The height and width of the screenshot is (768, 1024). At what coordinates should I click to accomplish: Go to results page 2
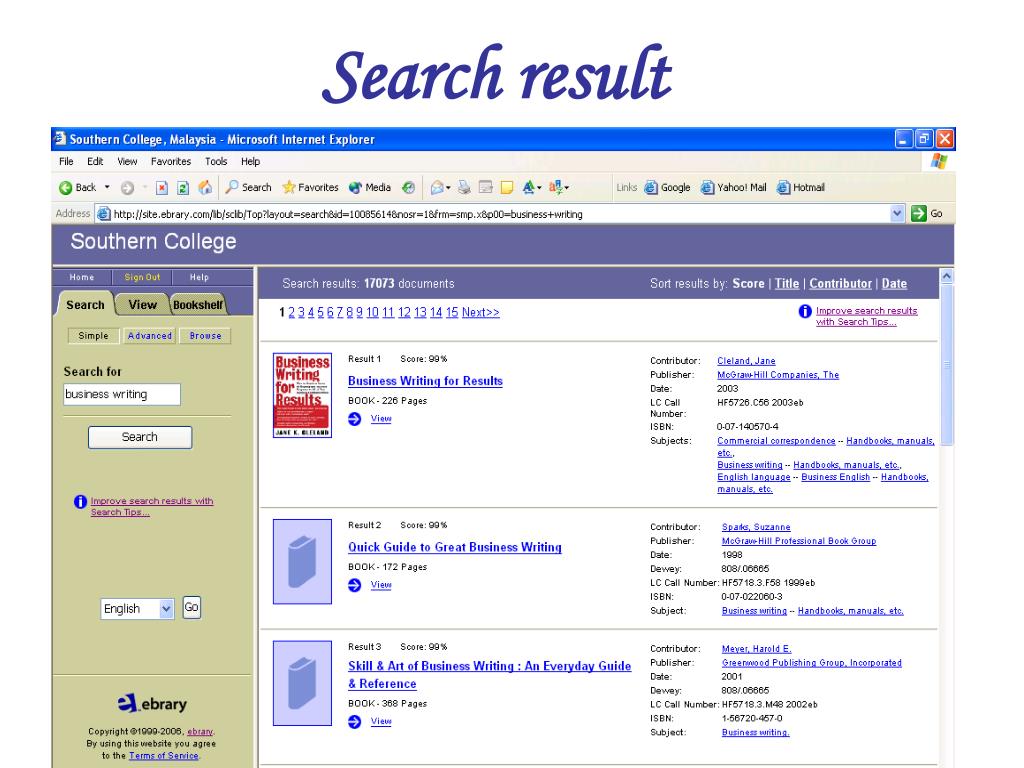[291, 312]
